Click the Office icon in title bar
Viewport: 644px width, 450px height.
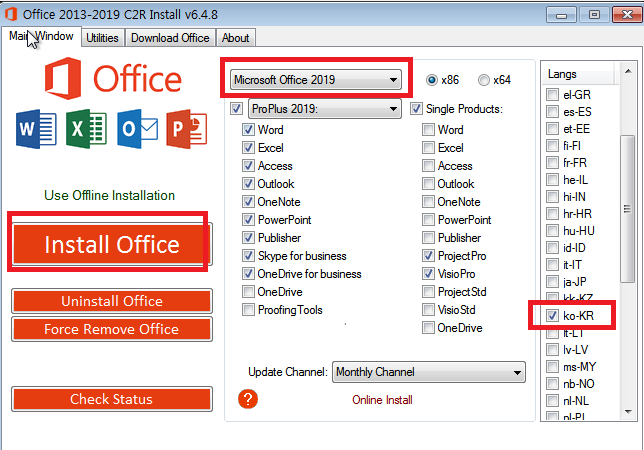tap(11, 13)
